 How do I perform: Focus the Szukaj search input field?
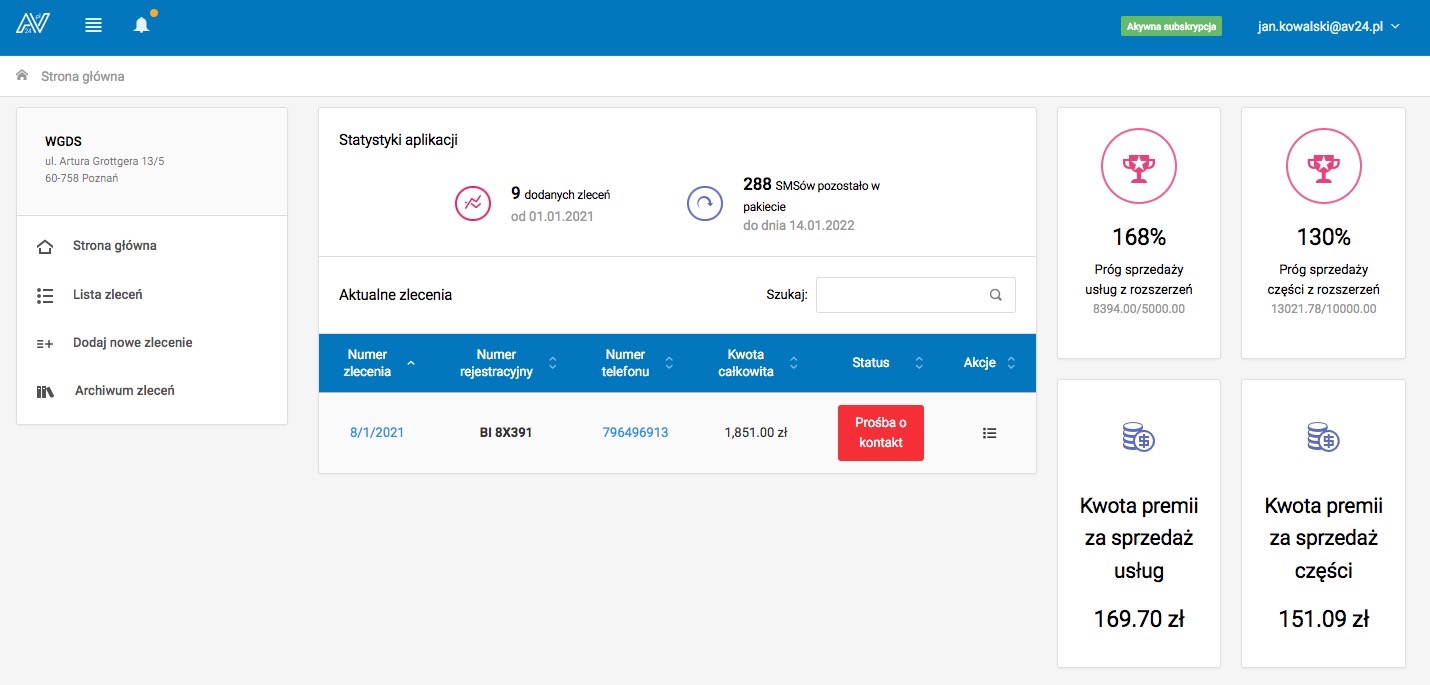click(900, 295)
